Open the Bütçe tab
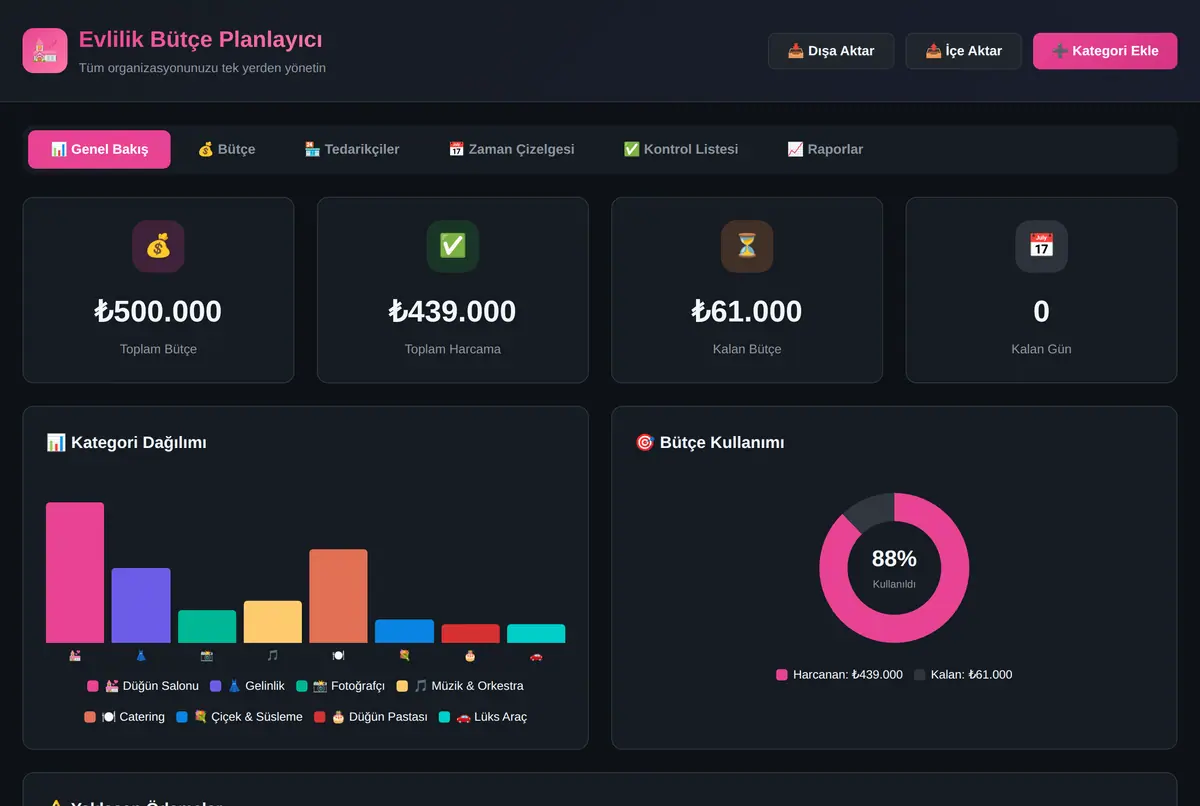This screenshot has width=1200, height=806. 226,149
